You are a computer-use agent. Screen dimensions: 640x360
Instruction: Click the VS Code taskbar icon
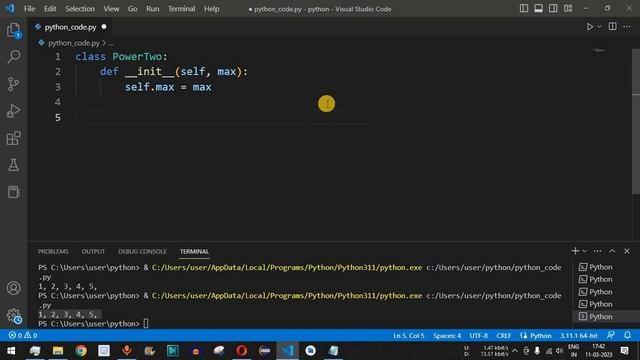(x=287, y=351)
